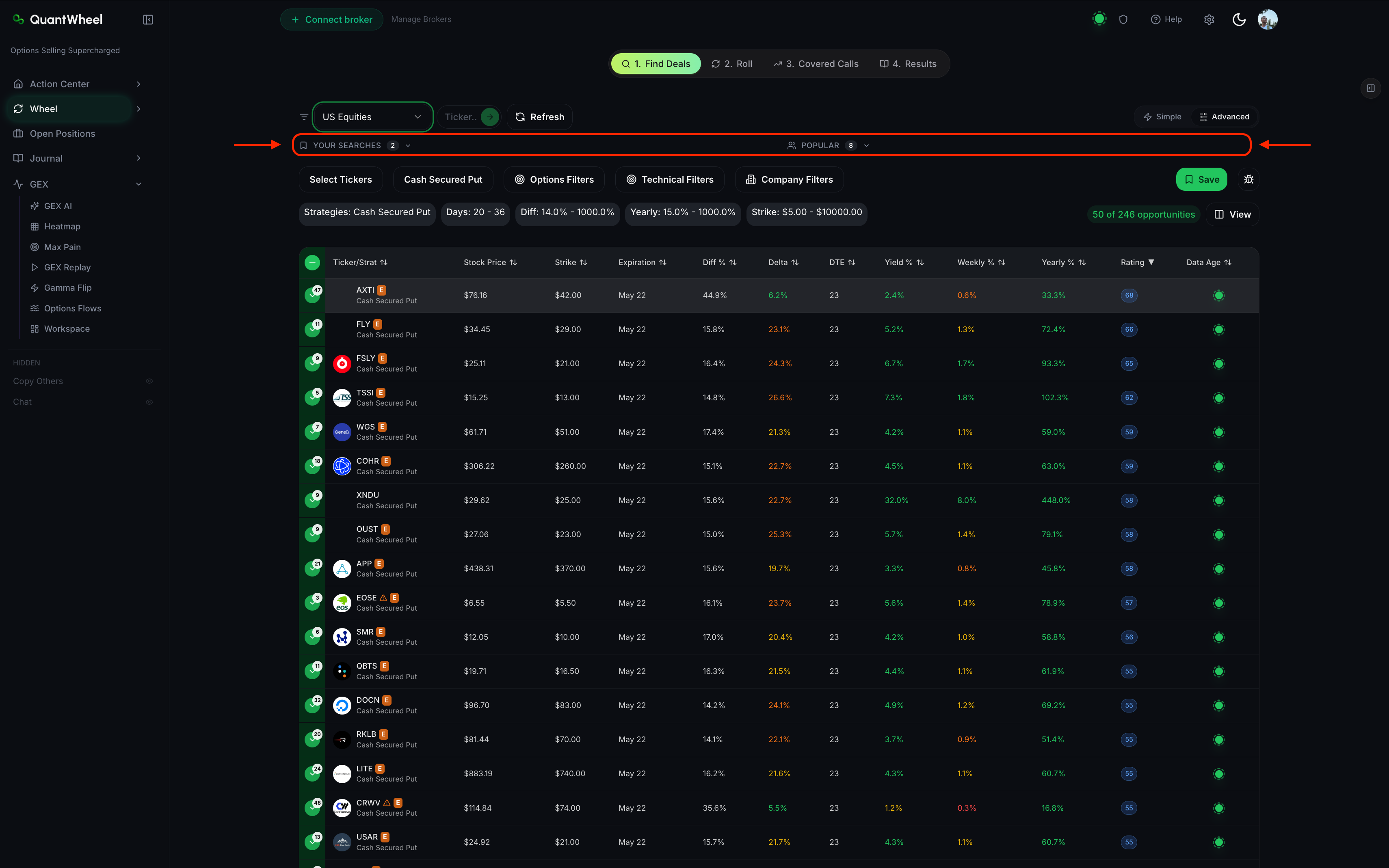Screen dimensions: 1389x868
Task: Toggle the TSSI row checkbox
Action: 312,398
